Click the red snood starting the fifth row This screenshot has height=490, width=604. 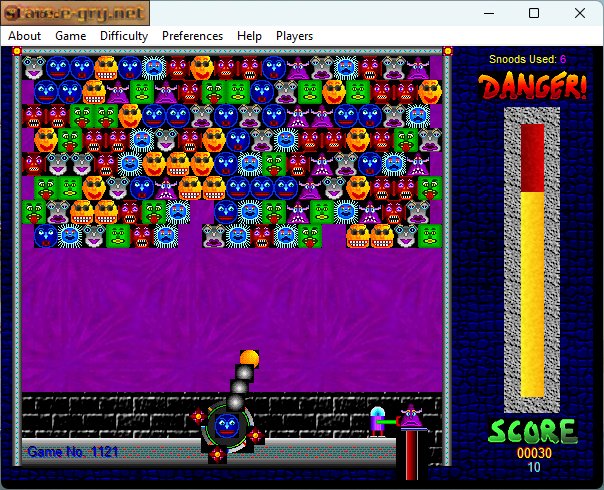pyautogui.click(x=34, y=164)
